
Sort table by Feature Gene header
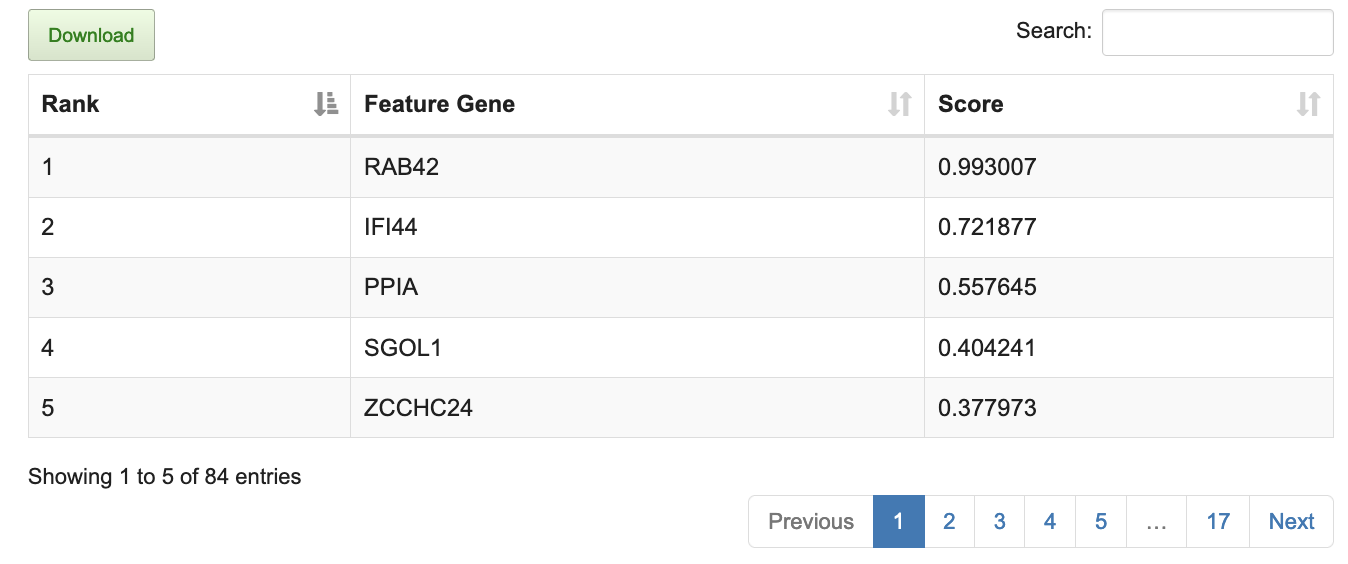(440, 104)
